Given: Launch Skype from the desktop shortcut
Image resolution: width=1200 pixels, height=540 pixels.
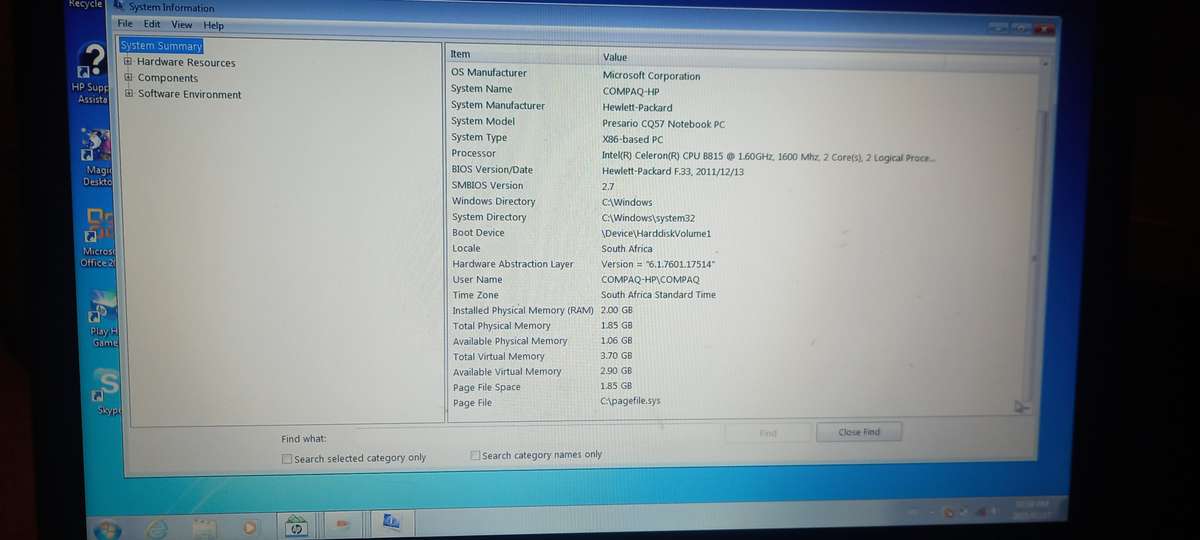Looking at the screenshot, I should click(x=106, y=392).
